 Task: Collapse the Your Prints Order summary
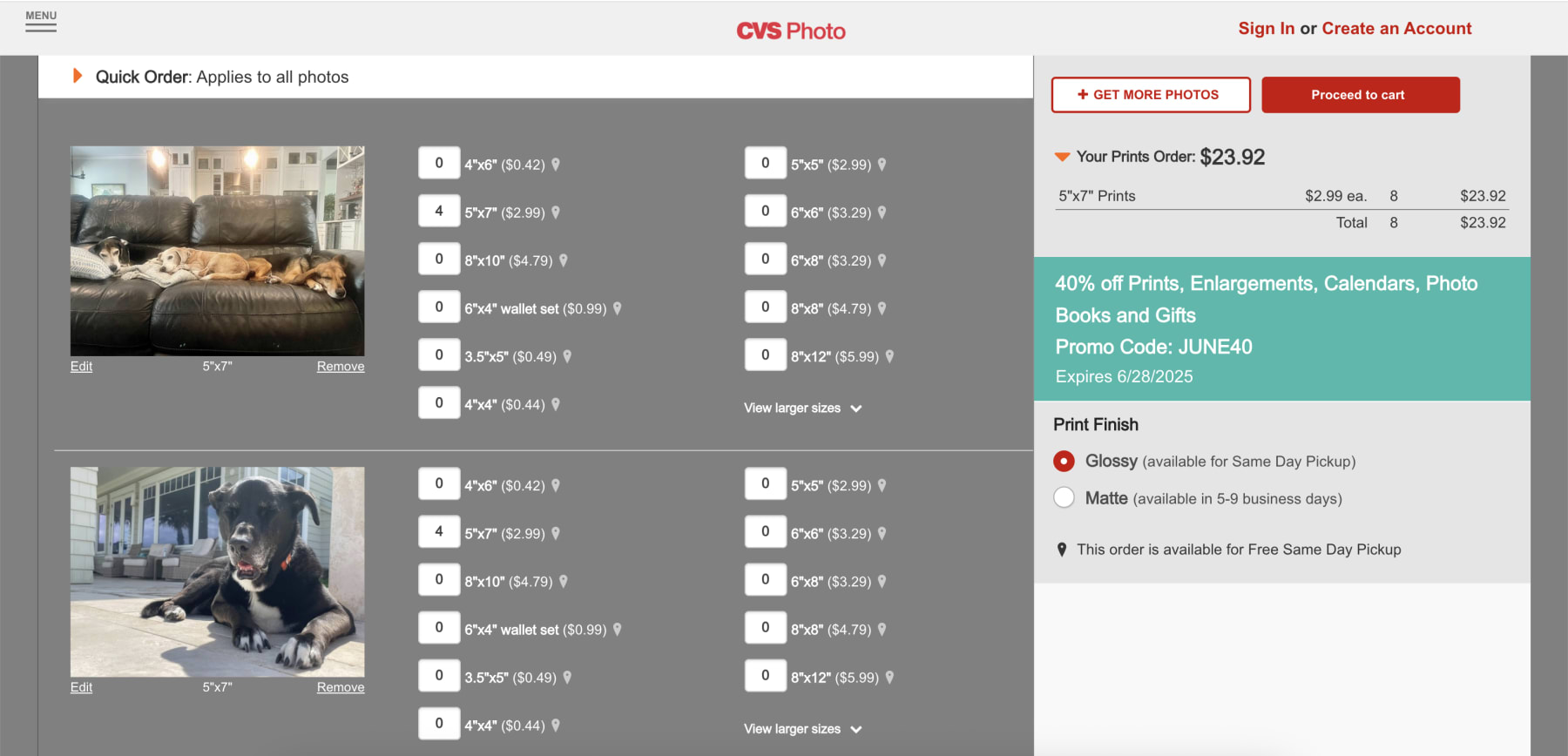point(1062,157)
